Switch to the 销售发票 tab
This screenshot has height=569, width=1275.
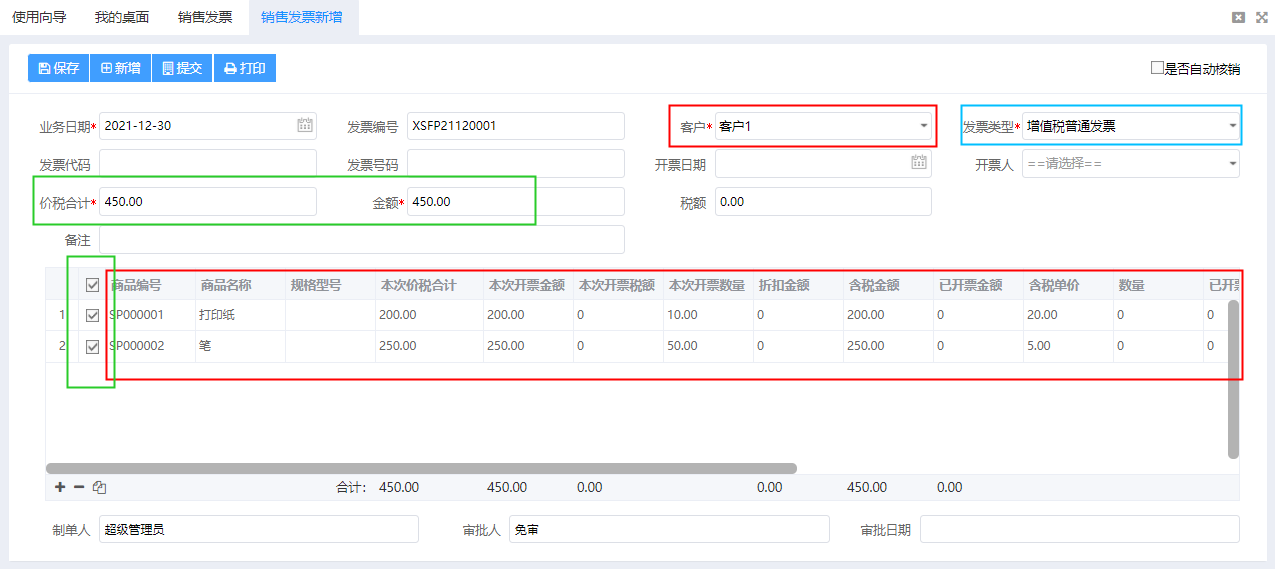click(205, 17)
